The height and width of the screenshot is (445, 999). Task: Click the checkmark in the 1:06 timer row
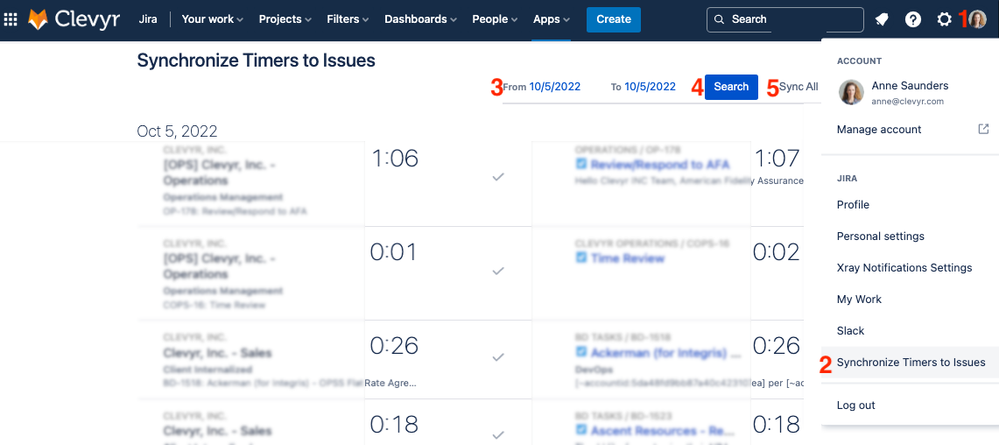(x=498, y=177)
